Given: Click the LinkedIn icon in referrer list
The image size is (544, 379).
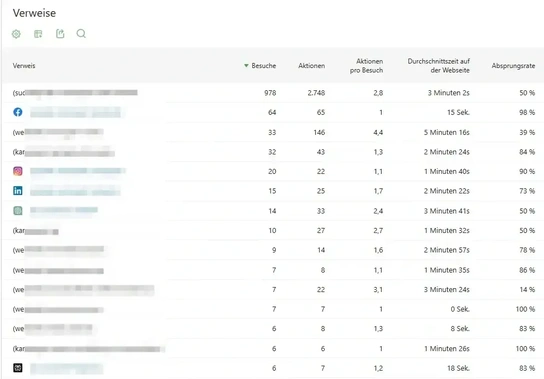Looking at the screenshot, I should click(x=18, y=191).
